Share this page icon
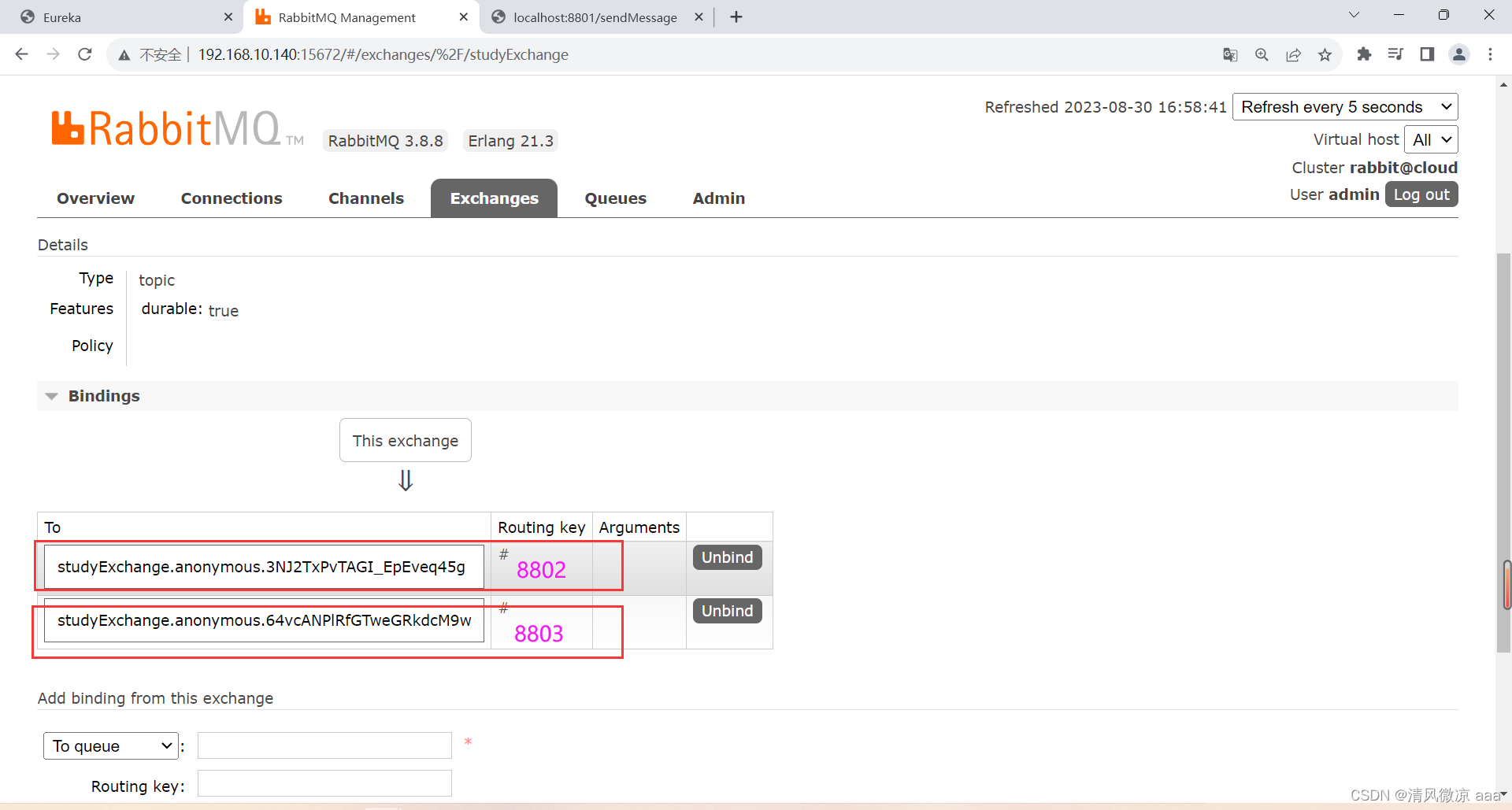 tap(1293, 54)
